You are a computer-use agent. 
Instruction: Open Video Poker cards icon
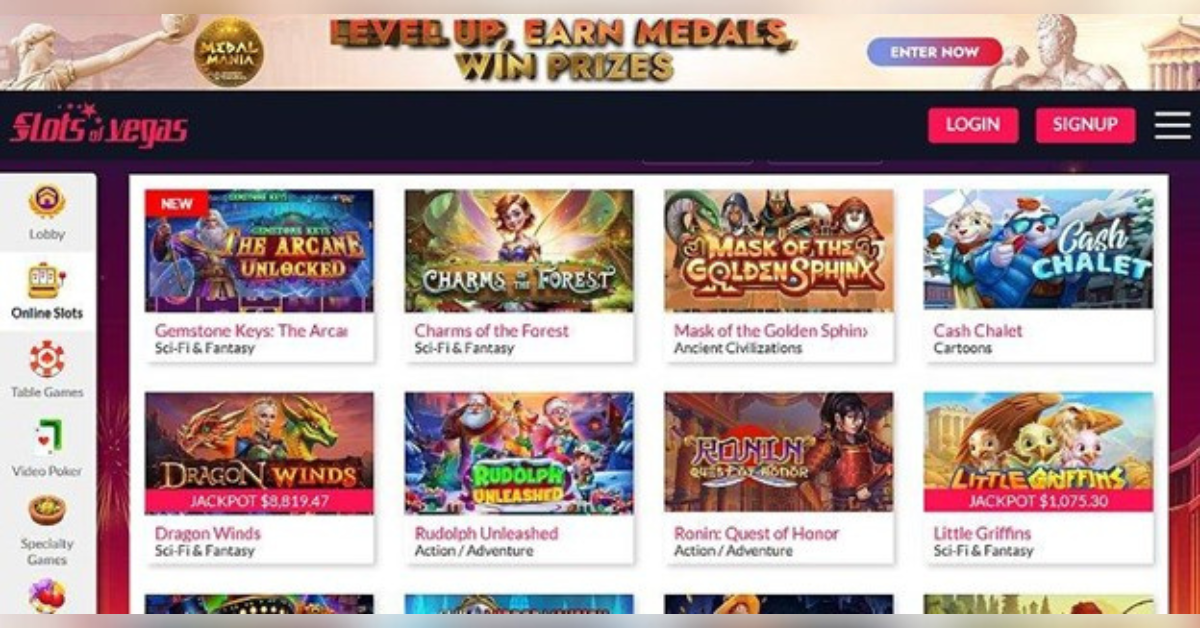pyautogui.click(x=47, y=439)
